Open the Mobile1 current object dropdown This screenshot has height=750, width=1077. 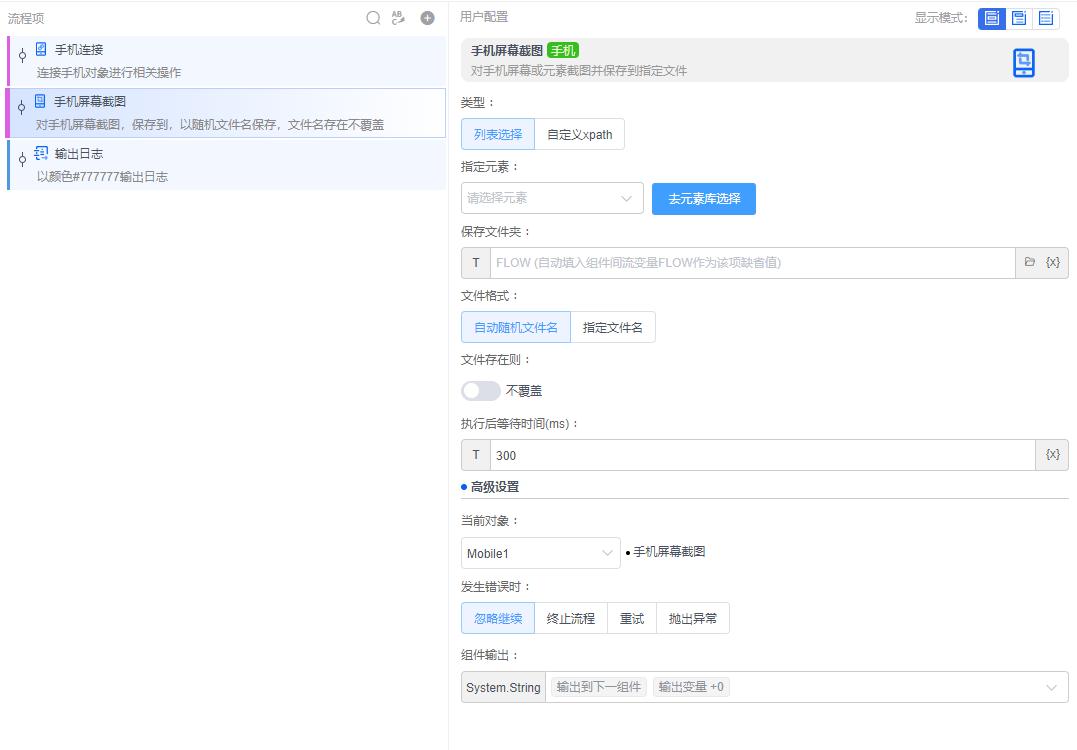coord(540,553)
